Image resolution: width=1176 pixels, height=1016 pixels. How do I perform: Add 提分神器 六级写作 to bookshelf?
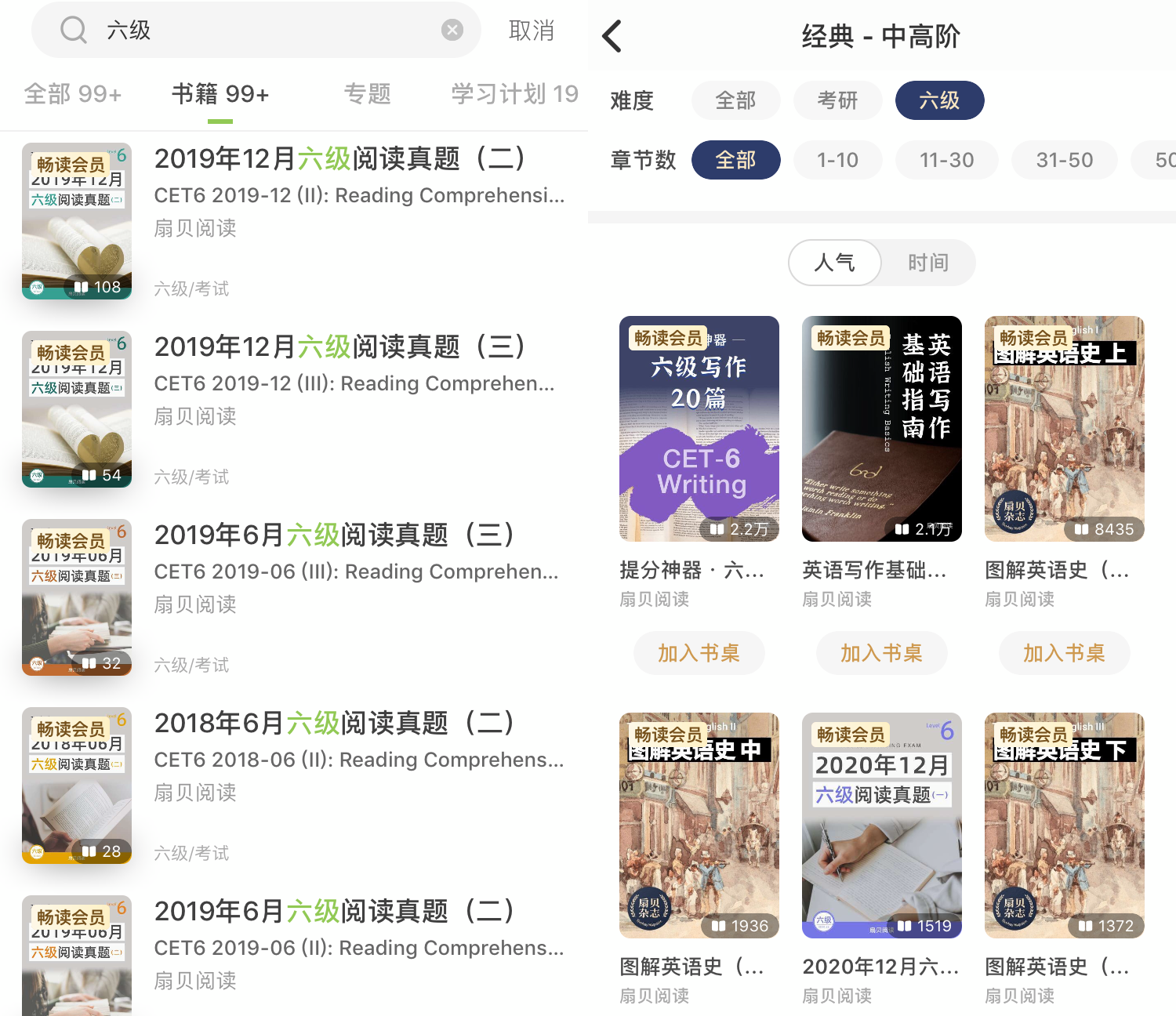point(699,653)
